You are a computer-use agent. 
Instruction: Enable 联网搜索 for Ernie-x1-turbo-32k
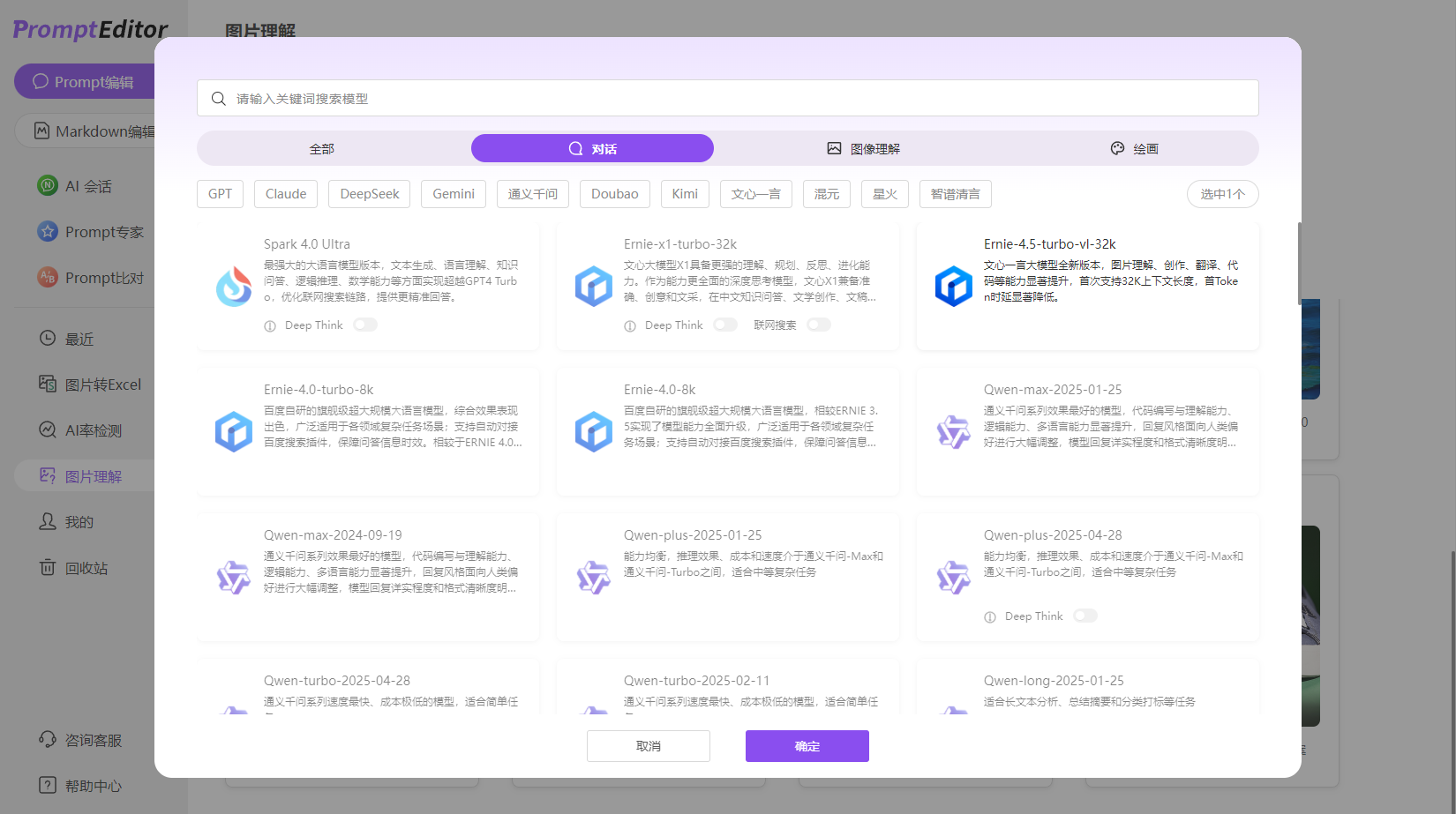pyautogui.click(x=818, y=325)
